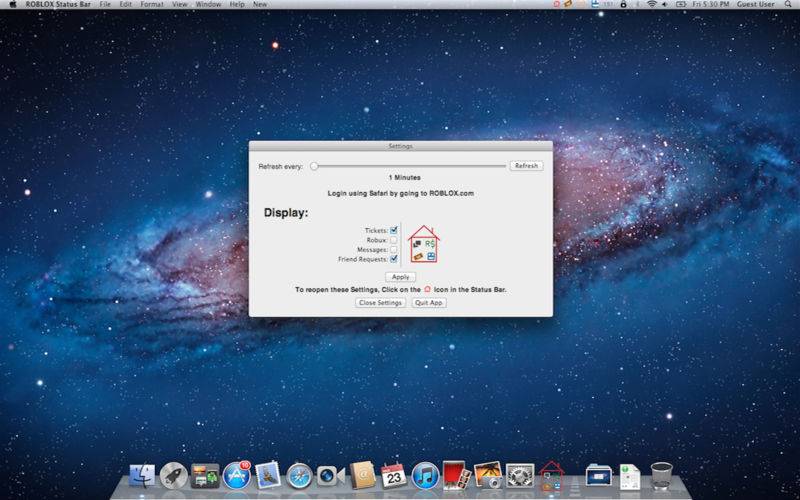Screen dimensions: 800x500
Task: Open Photo Booth in the Dock
Action: pyautogui.click(x=456, y=476)
